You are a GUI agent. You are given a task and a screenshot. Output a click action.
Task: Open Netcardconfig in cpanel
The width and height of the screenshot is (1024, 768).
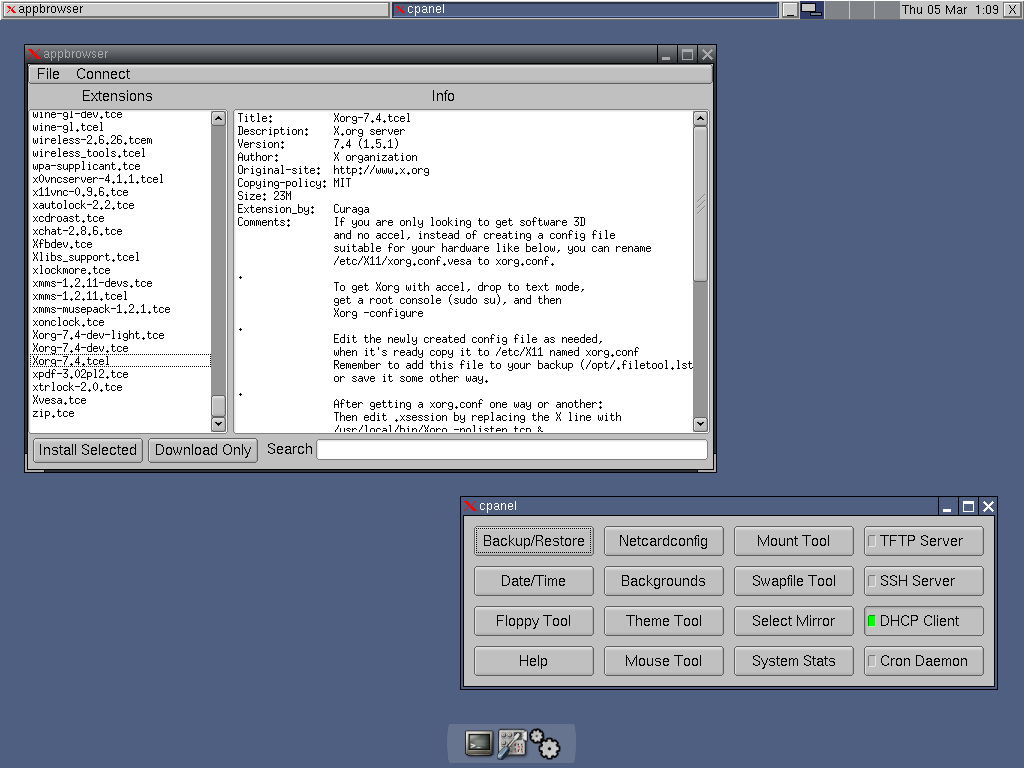(x=664, y=541)
